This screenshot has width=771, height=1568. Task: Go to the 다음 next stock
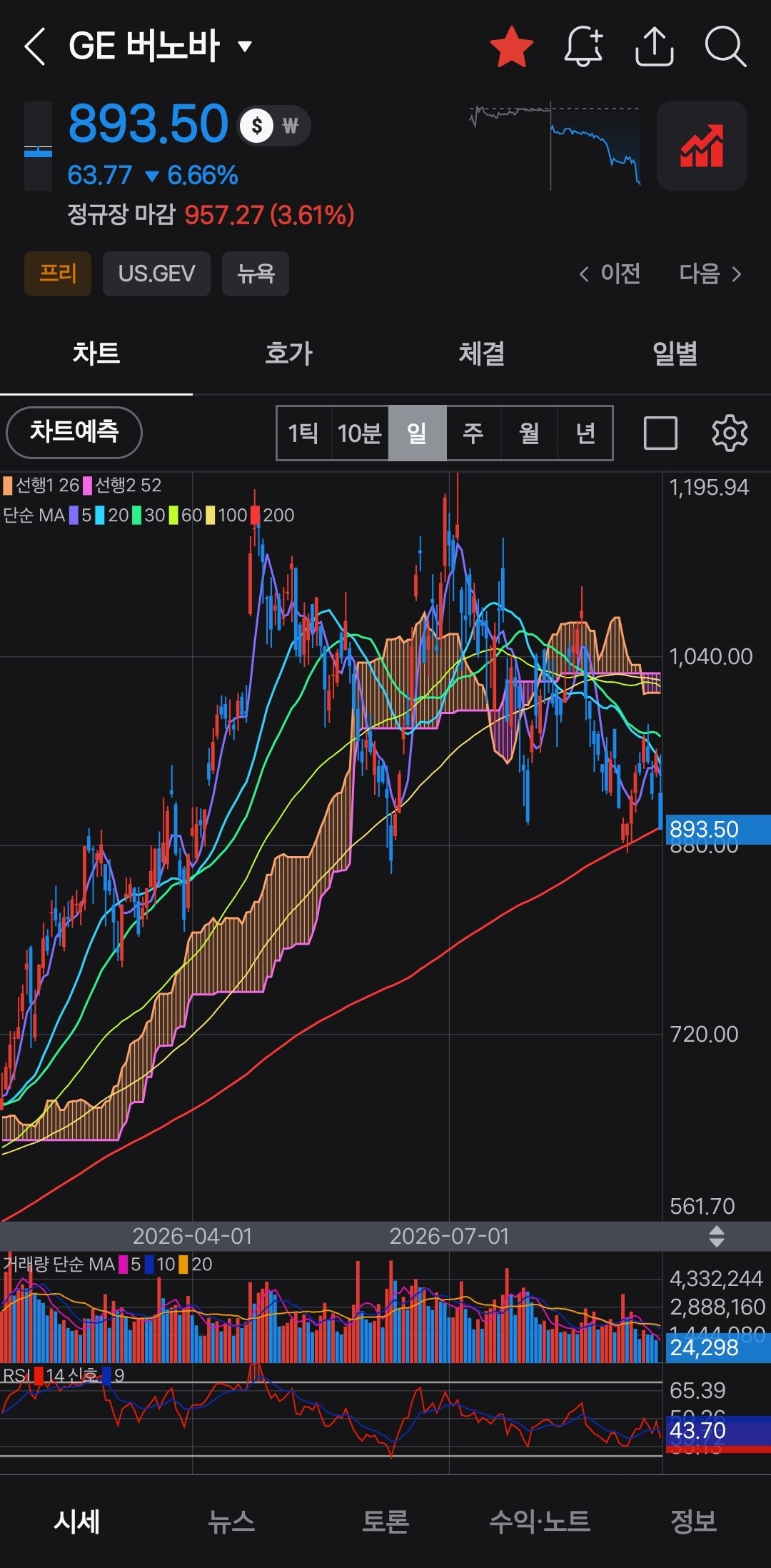711,273
